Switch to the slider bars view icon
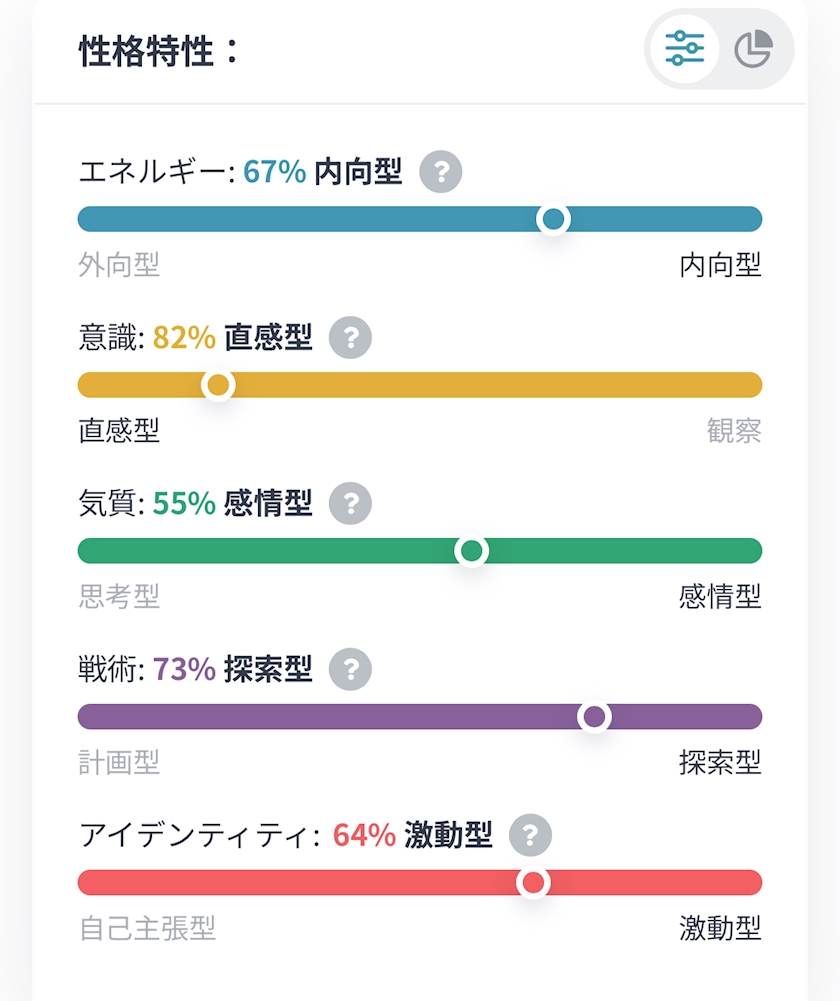The image size is (840, 1001). tap(684, 49)
